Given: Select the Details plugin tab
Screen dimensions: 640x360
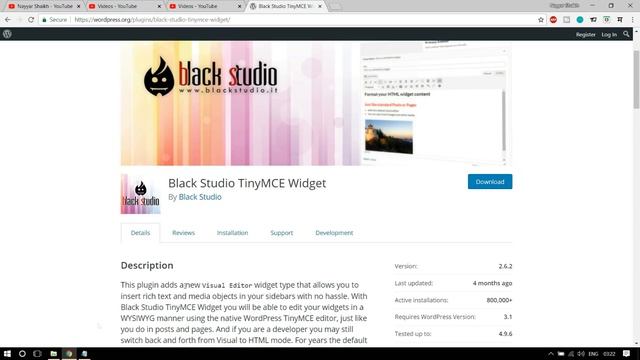Looking at the screenshot, I should 140,233.
